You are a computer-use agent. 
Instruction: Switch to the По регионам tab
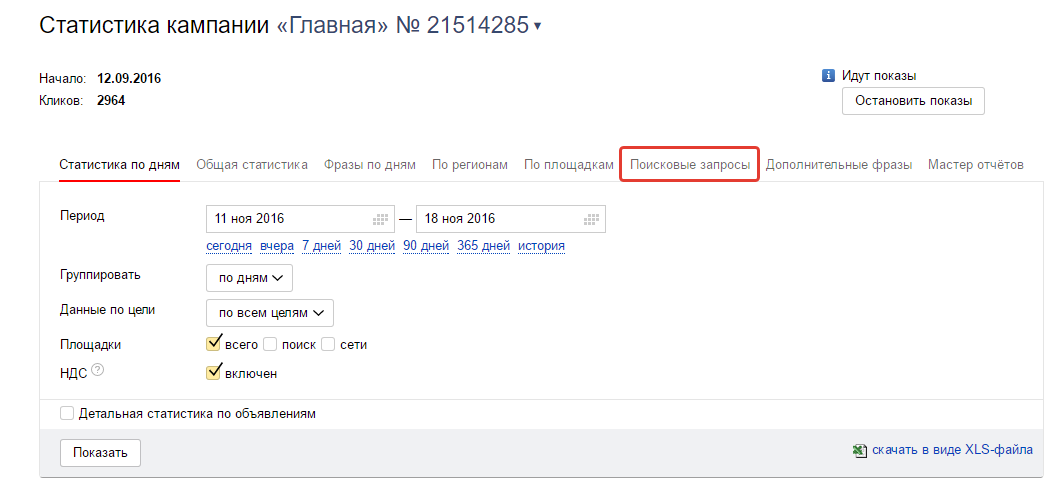pos(470,164)
